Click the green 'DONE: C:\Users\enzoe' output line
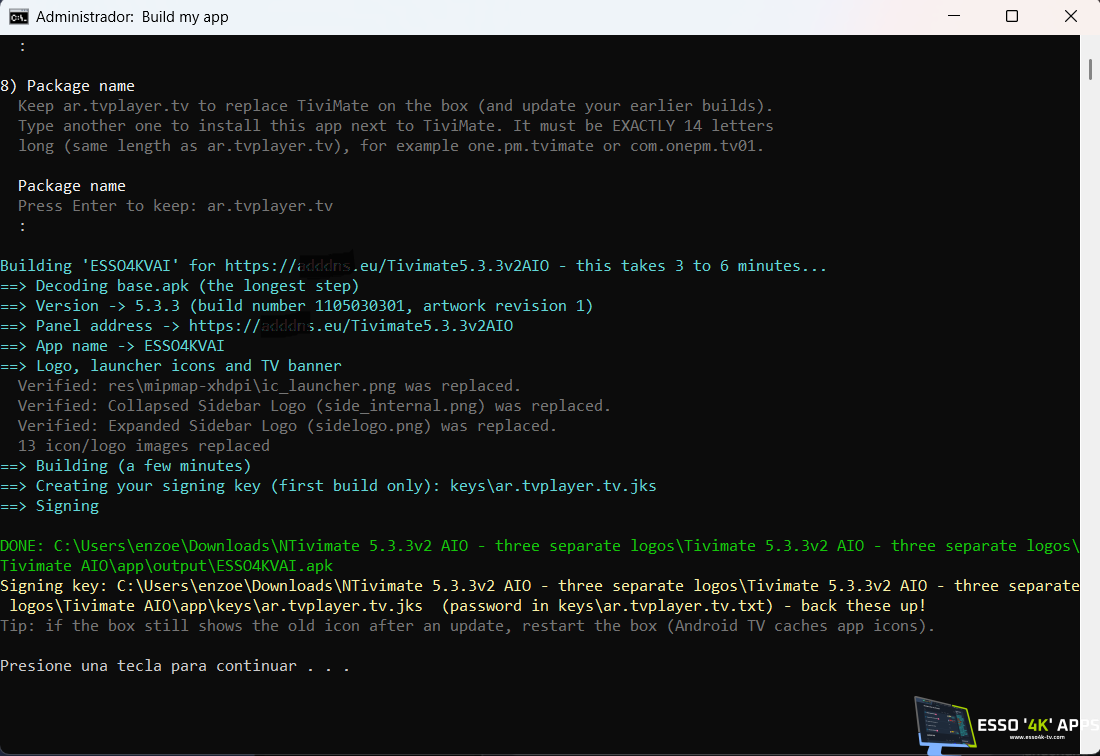1100x756 pixels. pos(539,546)
